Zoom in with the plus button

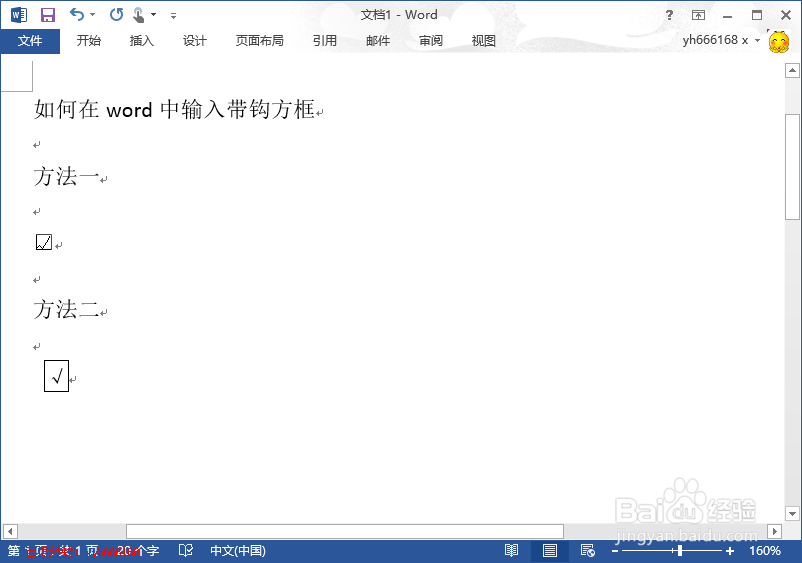coord(730,551)
